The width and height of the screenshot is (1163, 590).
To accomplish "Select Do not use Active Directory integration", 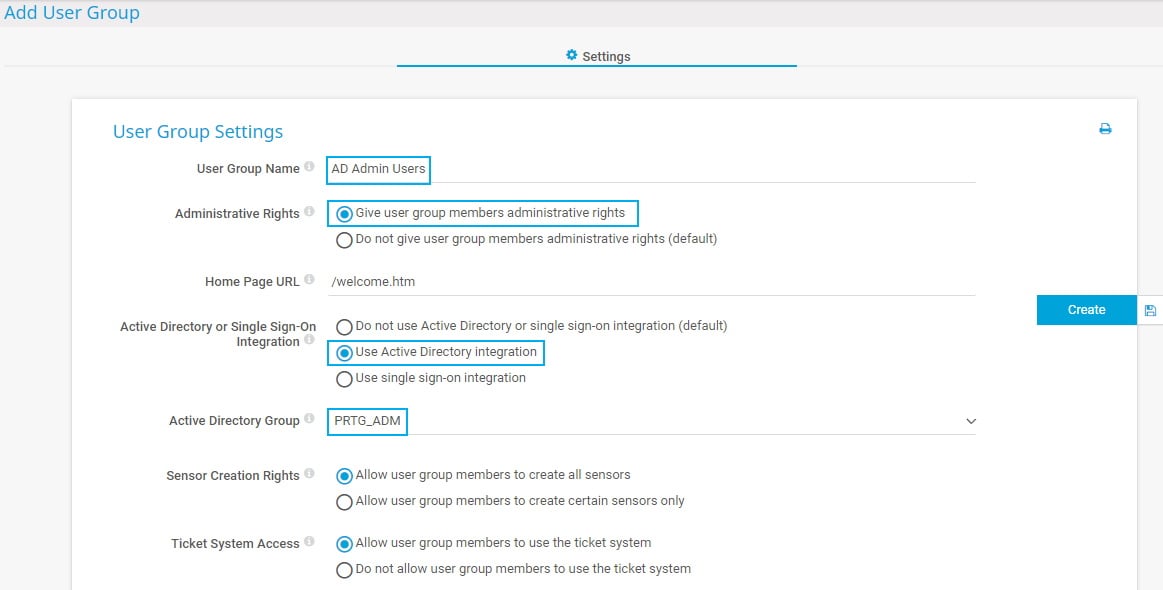I will click(345, 327).
